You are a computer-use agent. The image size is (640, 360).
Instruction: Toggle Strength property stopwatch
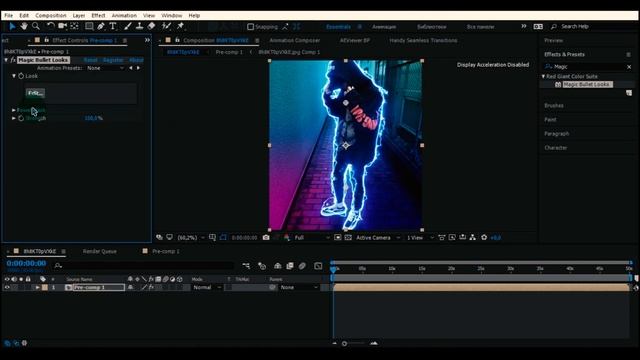21,118
